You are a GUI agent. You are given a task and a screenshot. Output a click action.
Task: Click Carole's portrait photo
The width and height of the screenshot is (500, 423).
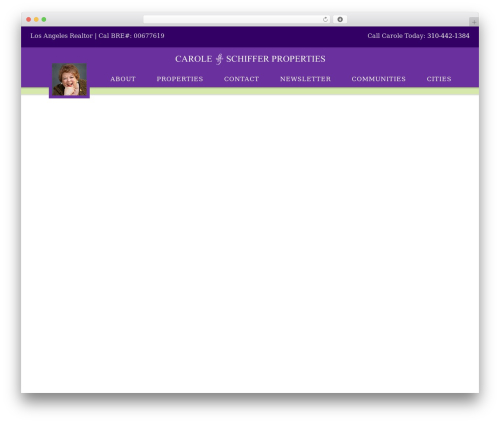pyautogui.click(x=69, y=80)
